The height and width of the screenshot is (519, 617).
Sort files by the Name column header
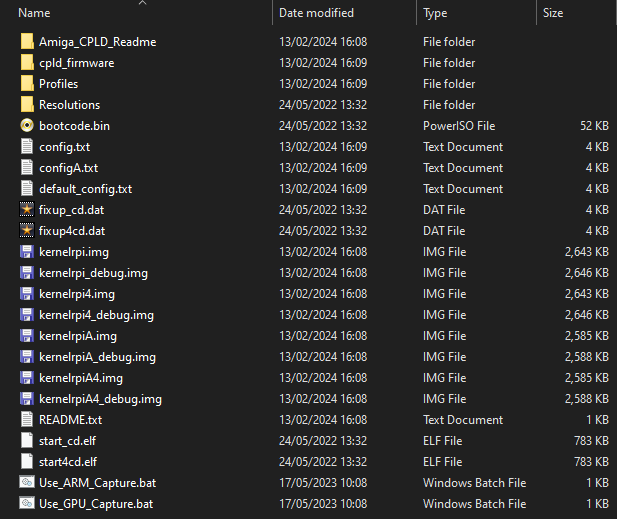(35, 13)
